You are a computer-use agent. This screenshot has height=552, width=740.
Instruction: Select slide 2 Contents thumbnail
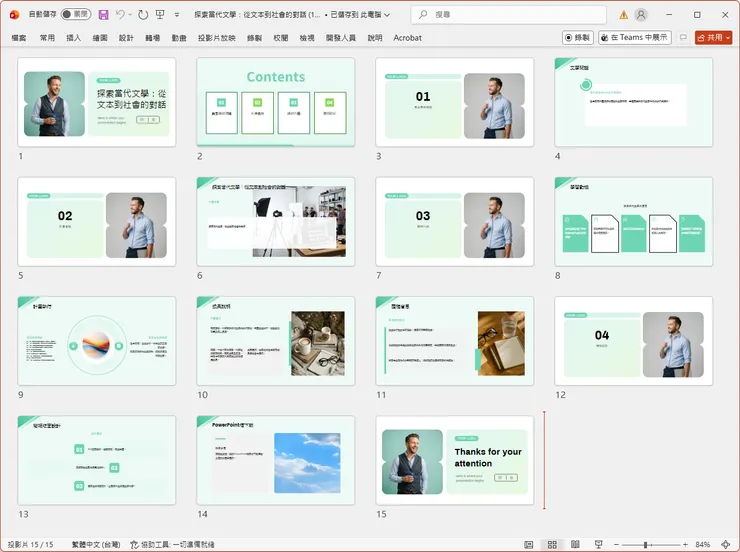[276, 102]
